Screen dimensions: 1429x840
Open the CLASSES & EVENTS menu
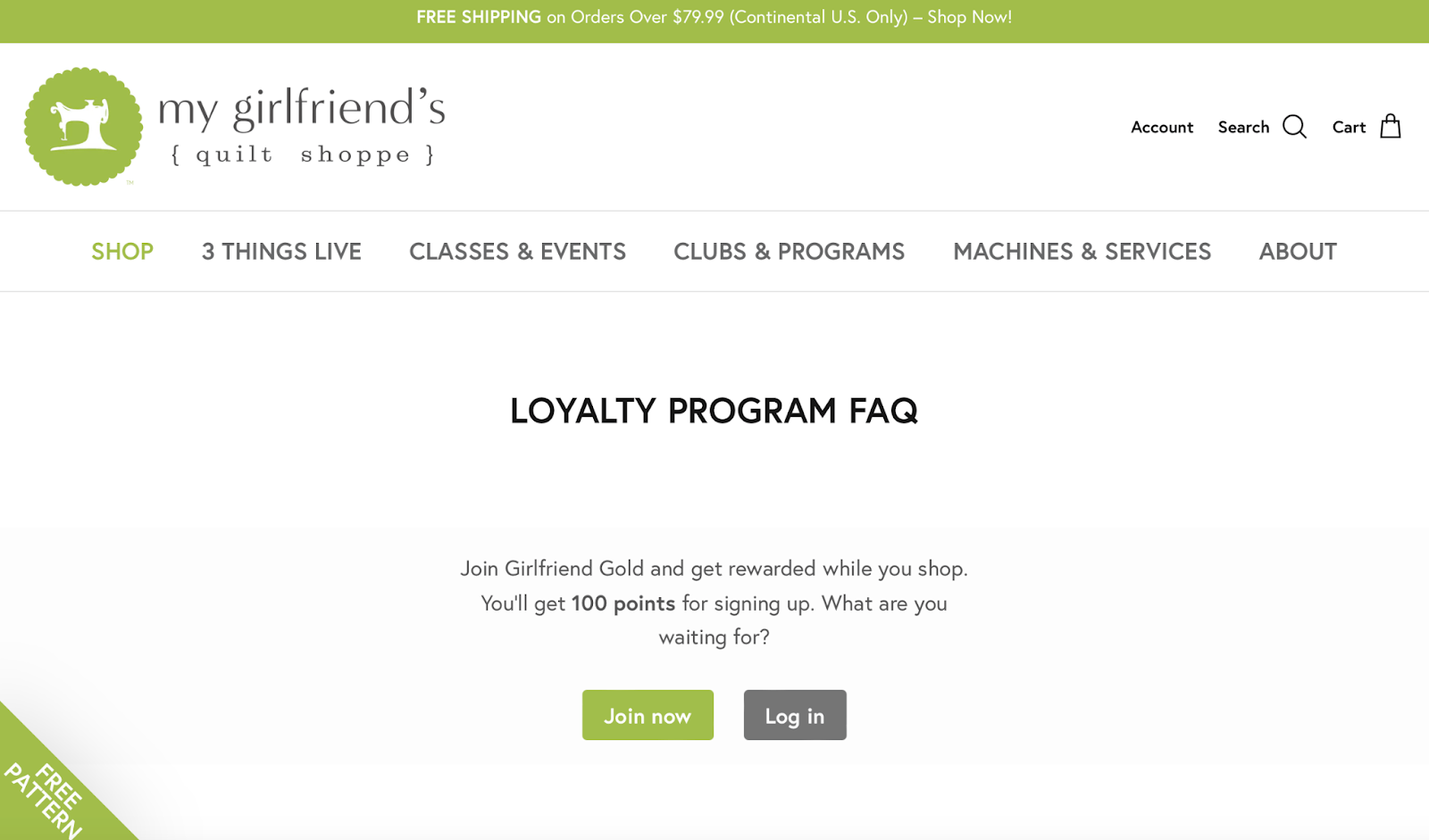point(517,252)
